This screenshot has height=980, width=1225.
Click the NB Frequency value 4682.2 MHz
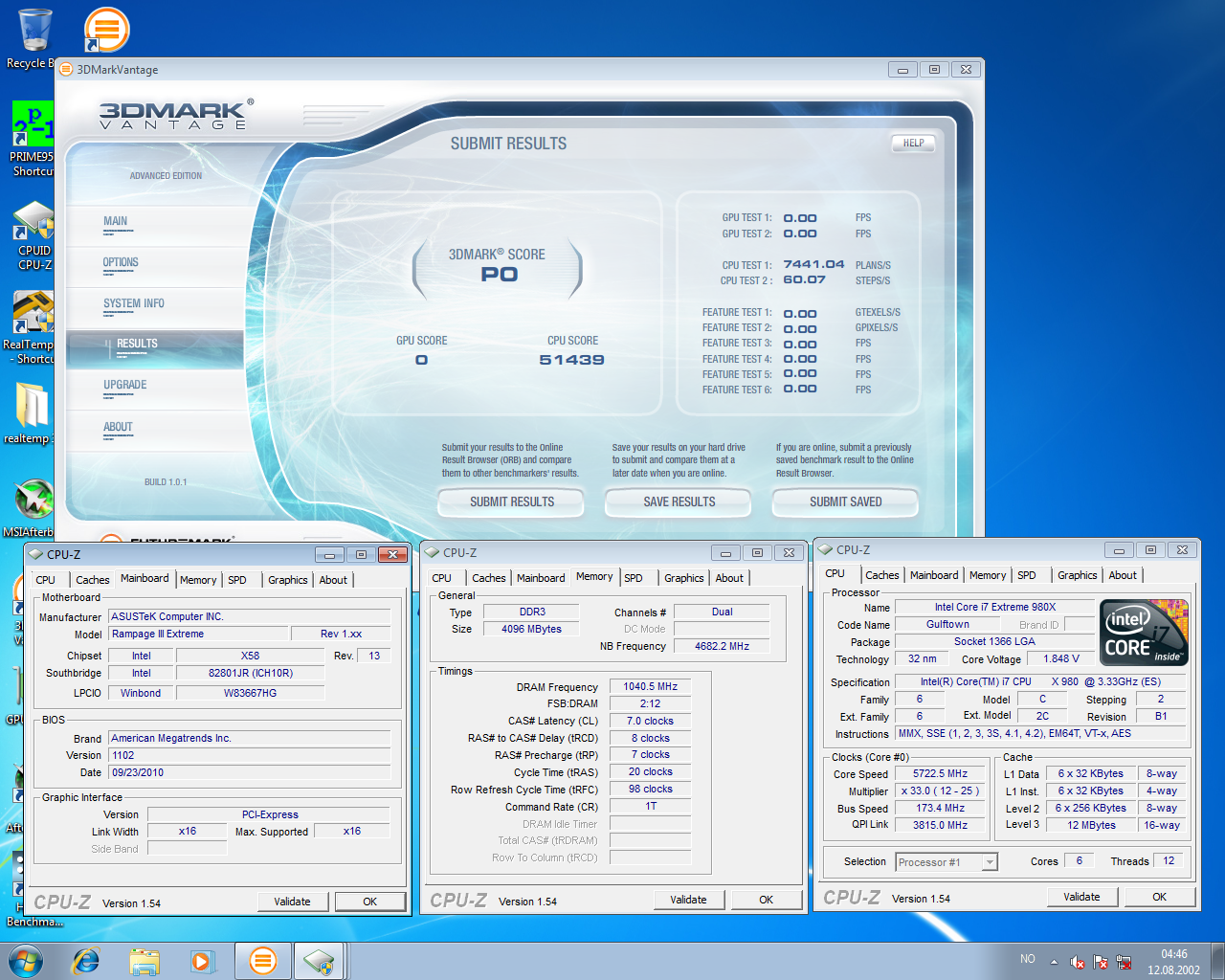click(x=723, y=646)
